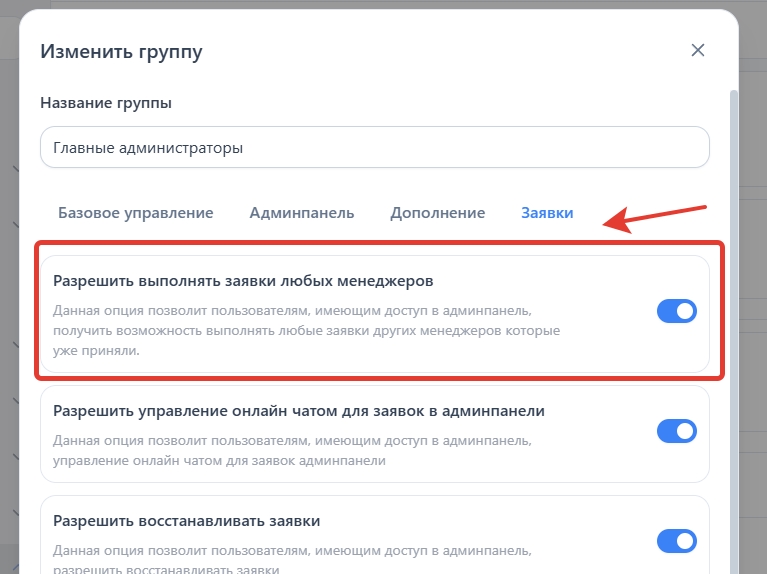
Task: Turn off the restore requests toggle
Action: (x=676, y=541)
